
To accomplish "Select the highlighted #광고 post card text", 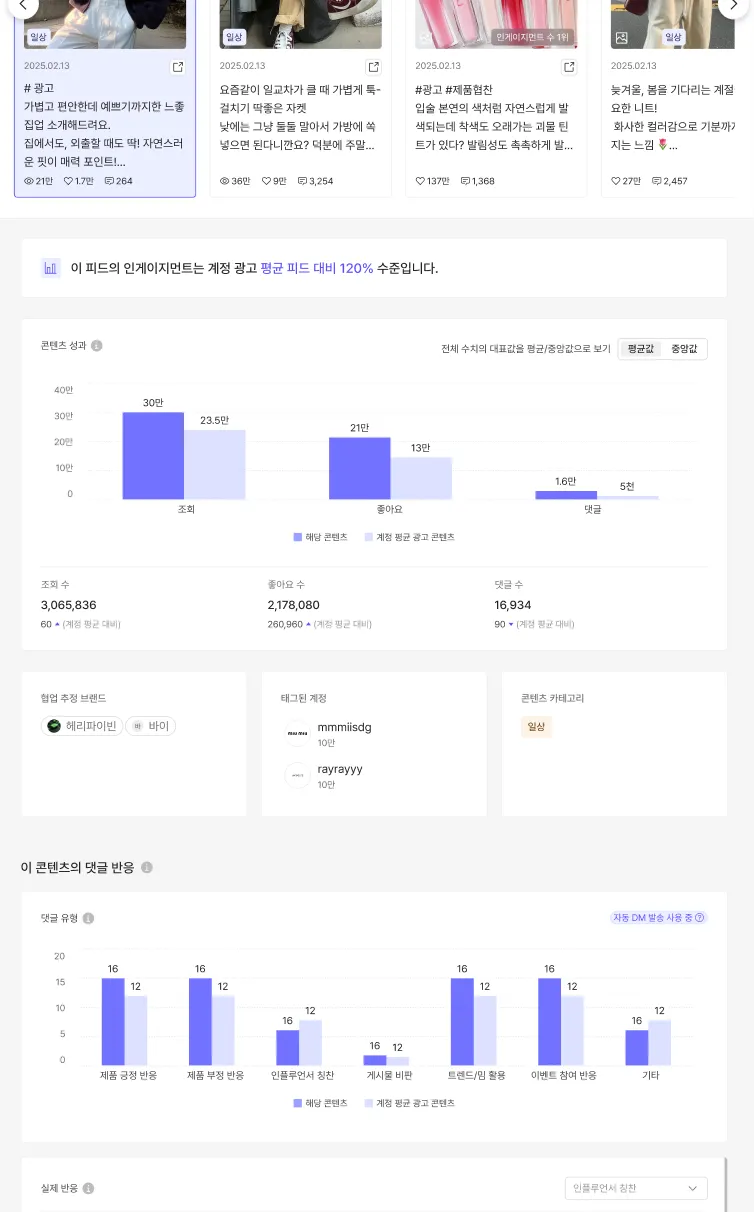I will point(104,125).
